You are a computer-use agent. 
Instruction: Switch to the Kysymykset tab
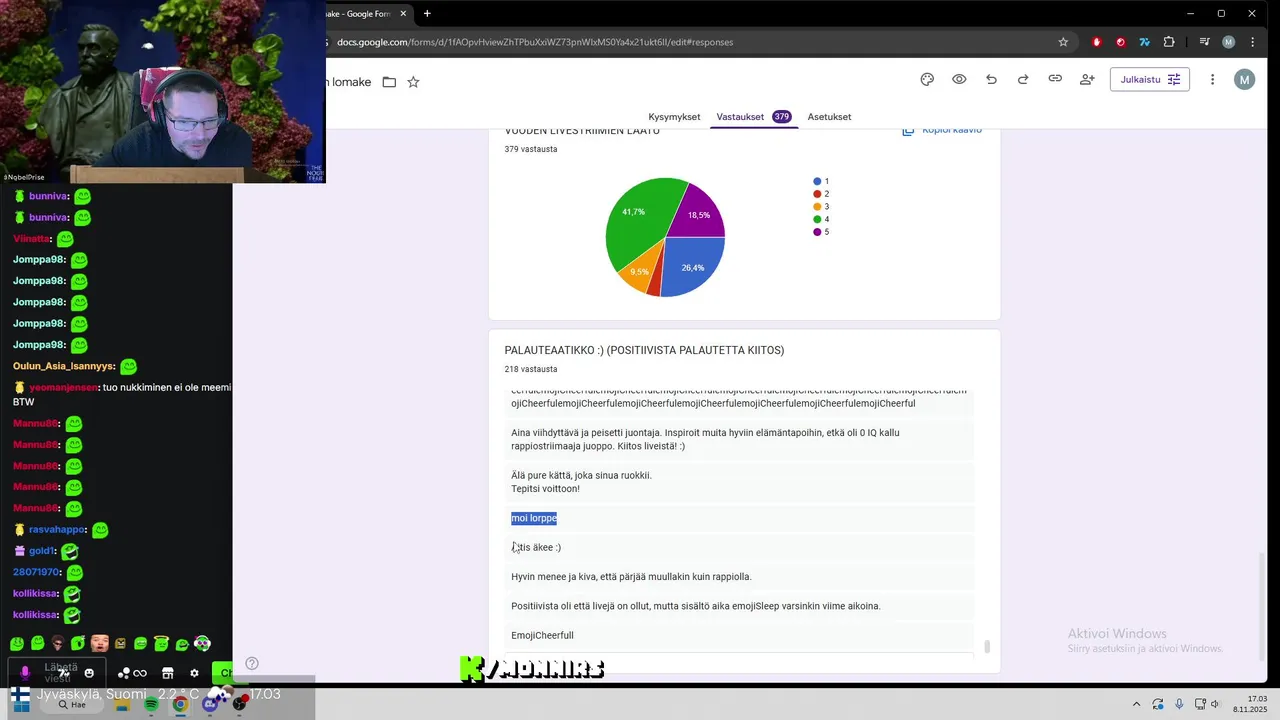pos(674,117)
